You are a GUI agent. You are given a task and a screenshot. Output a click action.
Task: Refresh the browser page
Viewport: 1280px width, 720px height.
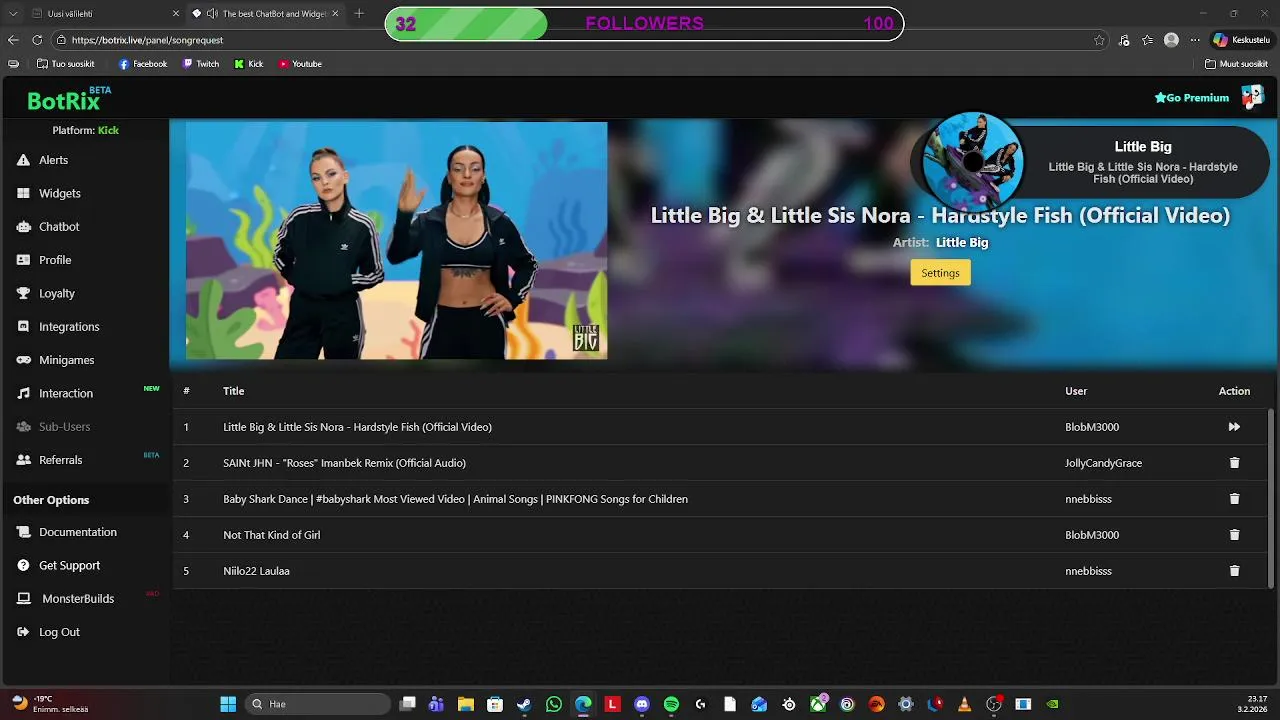pyautogui.click(x=37, y=40)
